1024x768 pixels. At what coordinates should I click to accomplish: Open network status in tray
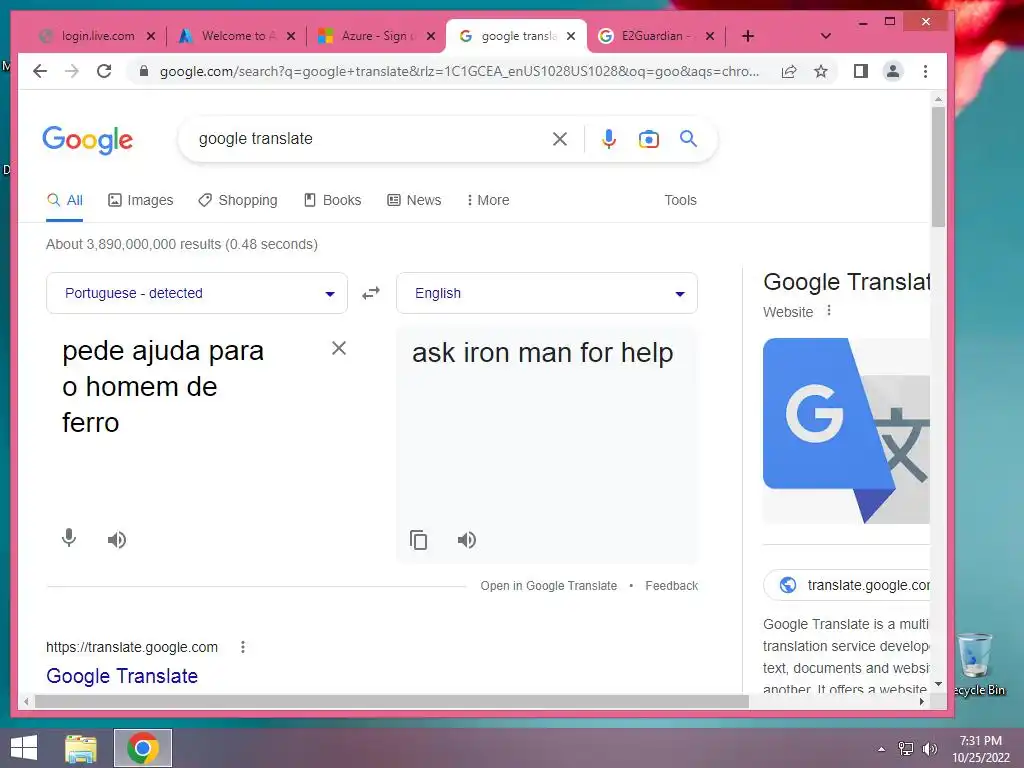click(906, 748)
